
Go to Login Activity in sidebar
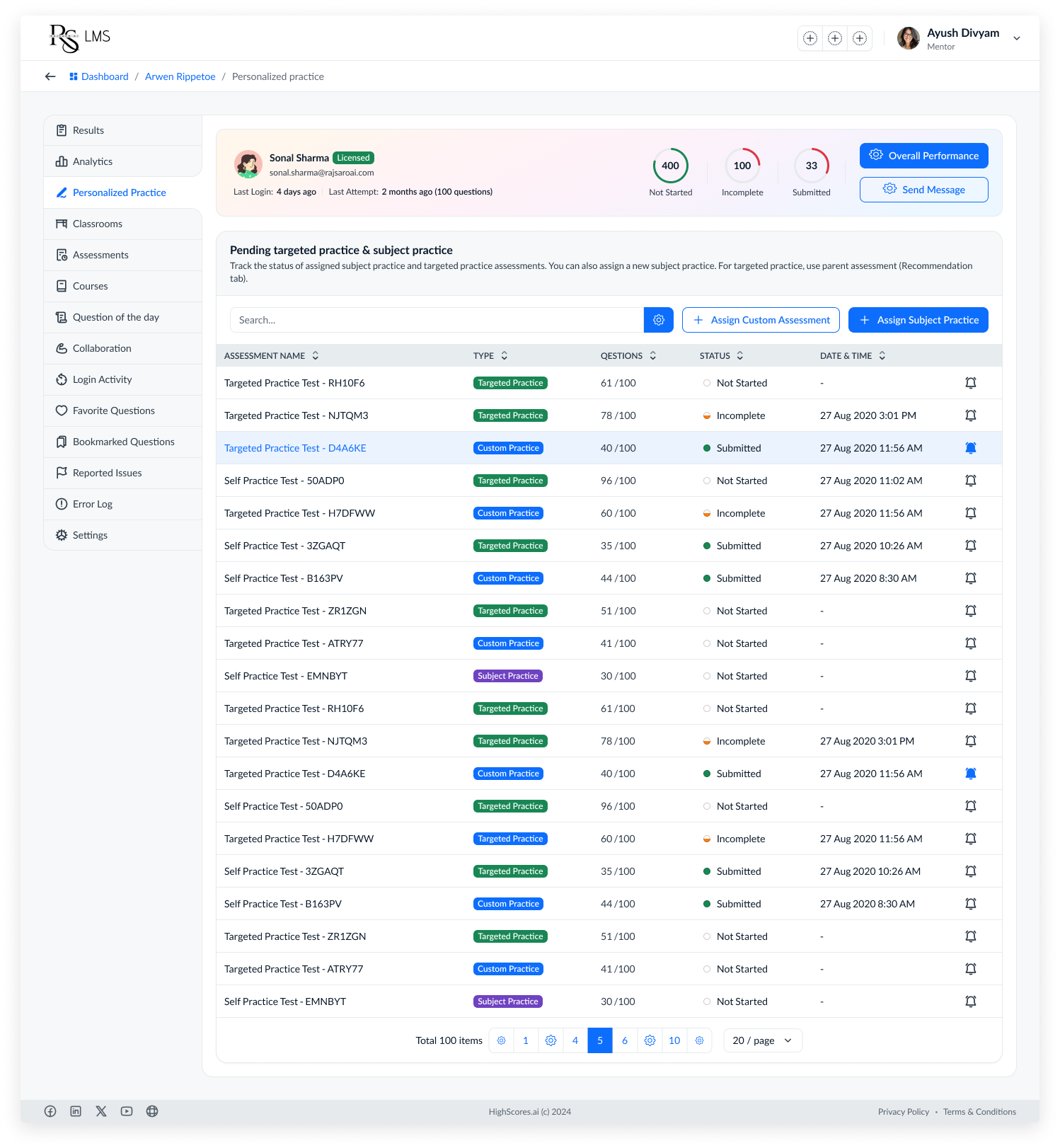[102, 379]
